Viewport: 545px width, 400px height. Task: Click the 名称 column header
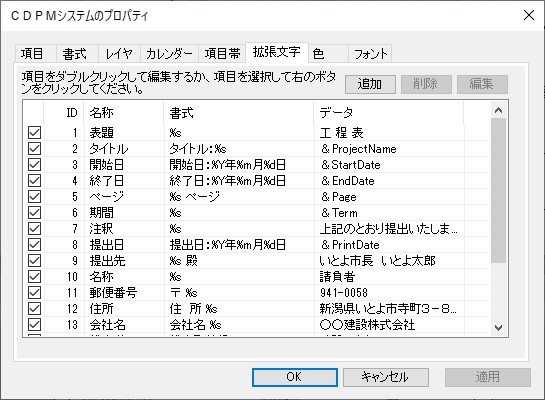click(123, 113)
